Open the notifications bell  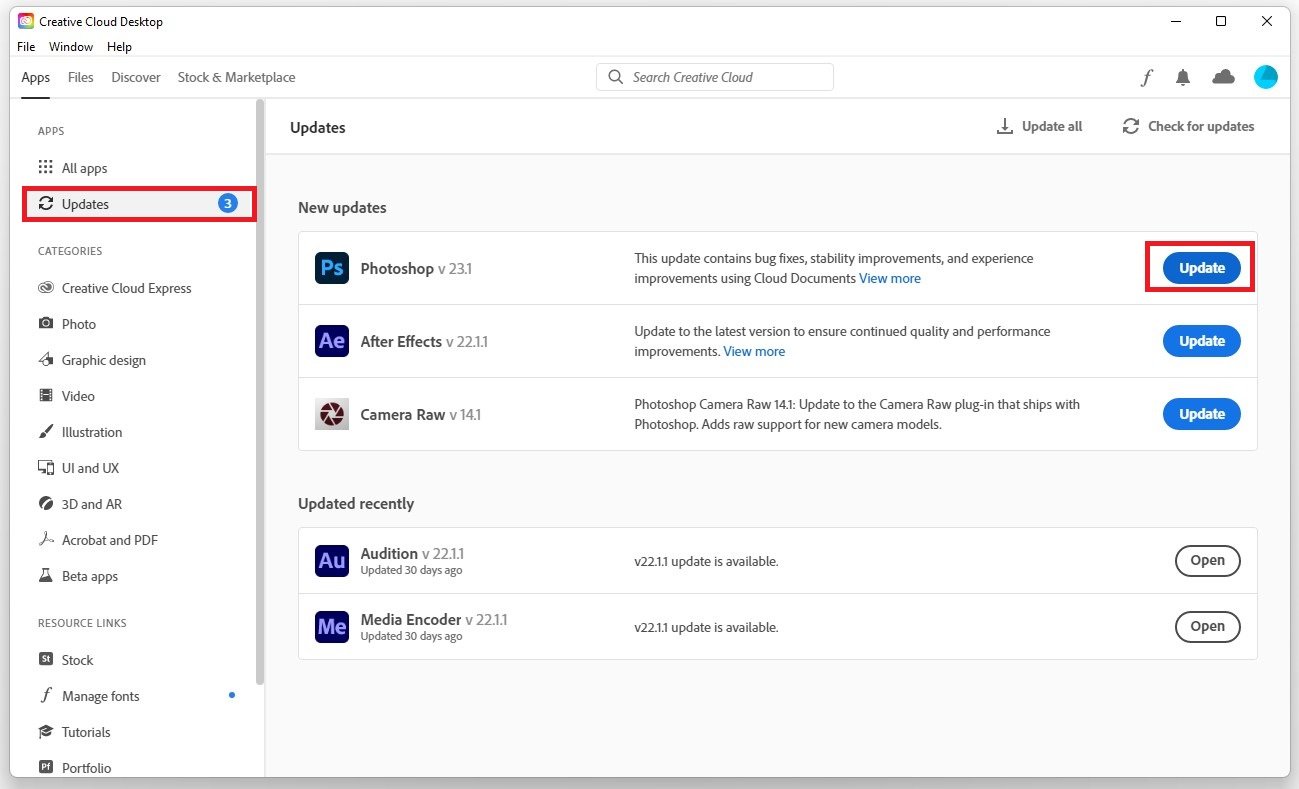1183,77
